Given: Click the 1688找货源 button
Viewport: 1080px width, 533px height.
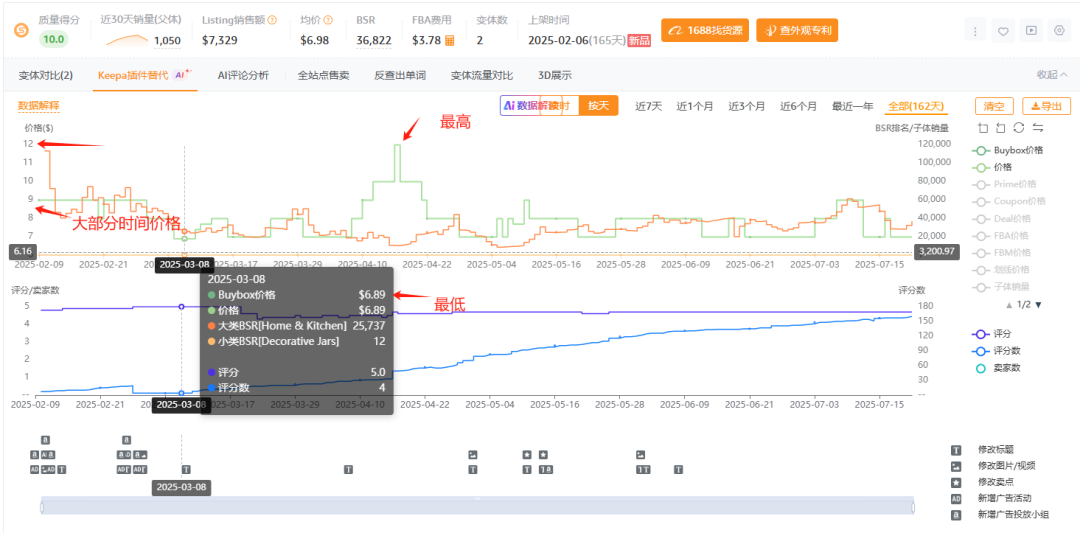Looking at the screenshot, I should [705, 30].
